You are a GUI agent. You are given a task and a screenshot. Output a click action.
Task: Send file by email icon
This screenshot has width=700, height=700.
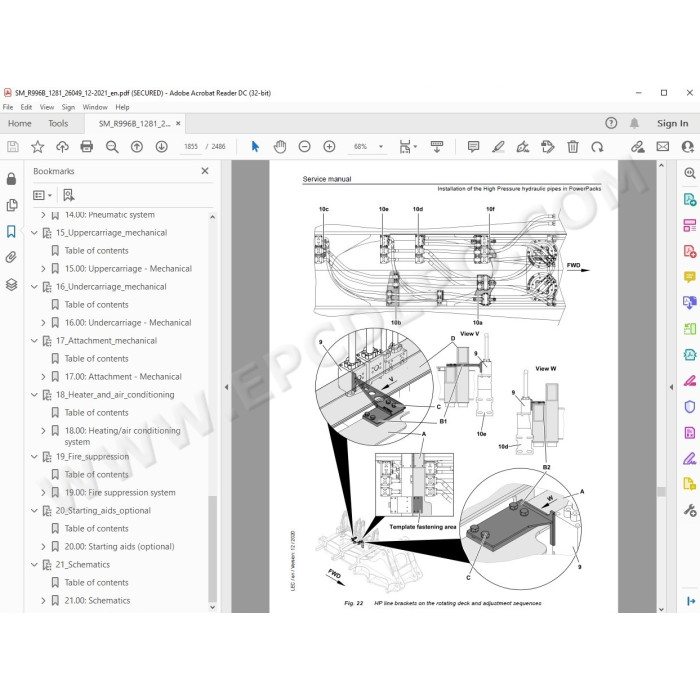point(663,146)
